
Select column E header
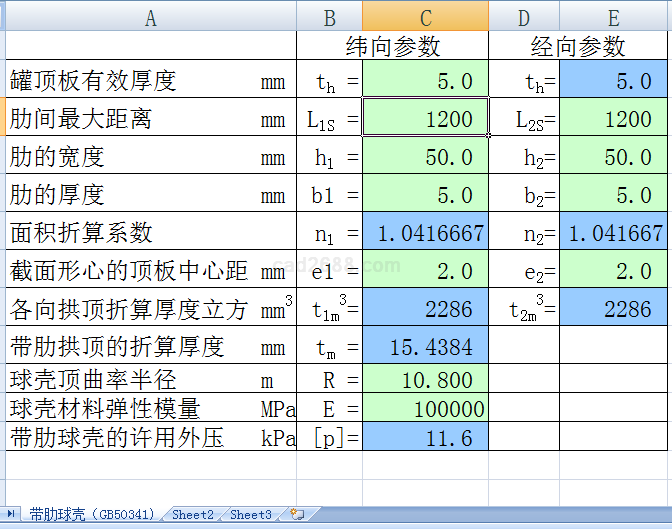click(613, 17)
